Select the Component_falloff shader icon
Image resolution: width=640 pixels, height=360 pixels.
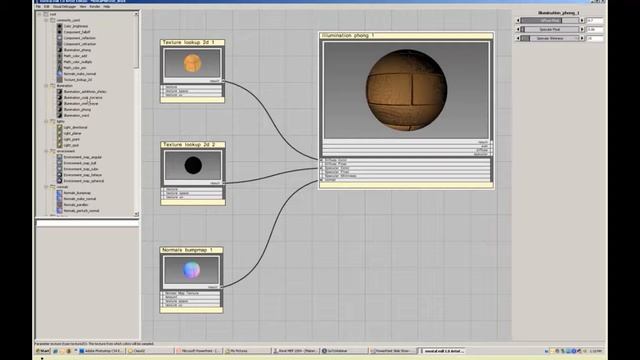point(60,32)
